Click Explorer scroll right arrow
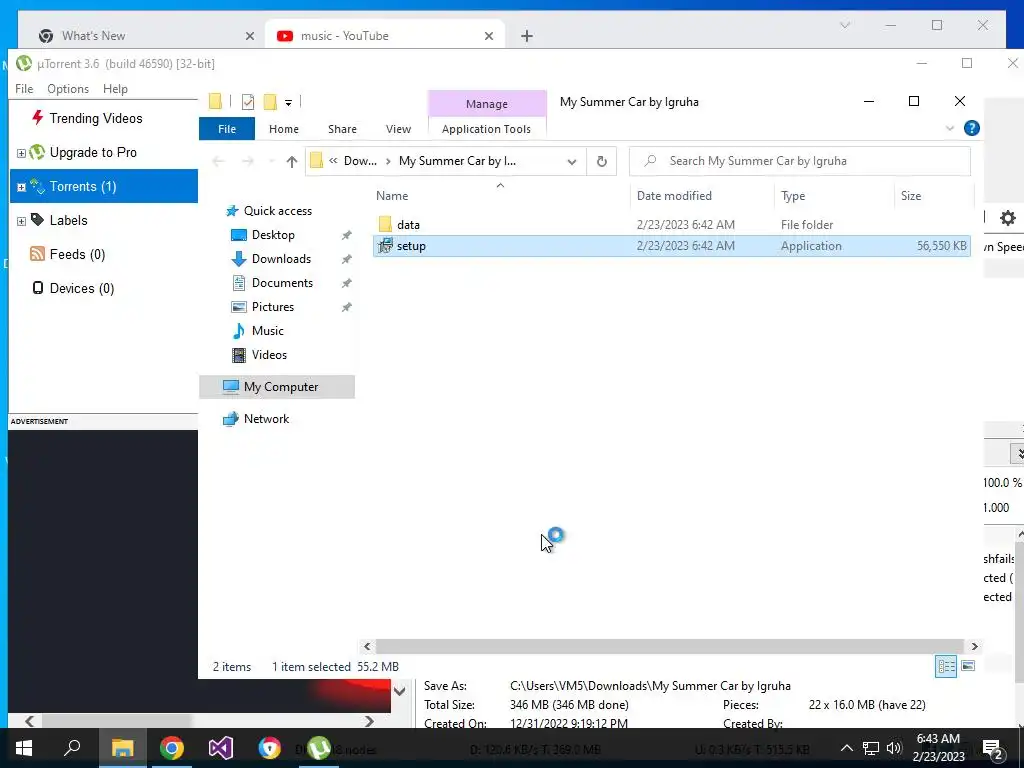Screen dimensions: 1024x768 tap(974, 646)
